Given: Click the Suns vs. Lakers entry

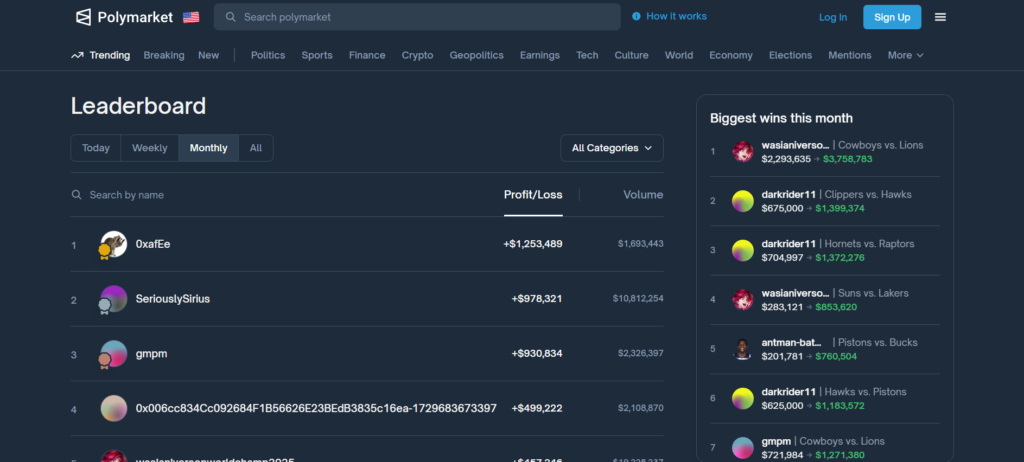Looking at the screenshot, I should coord(825,300).
